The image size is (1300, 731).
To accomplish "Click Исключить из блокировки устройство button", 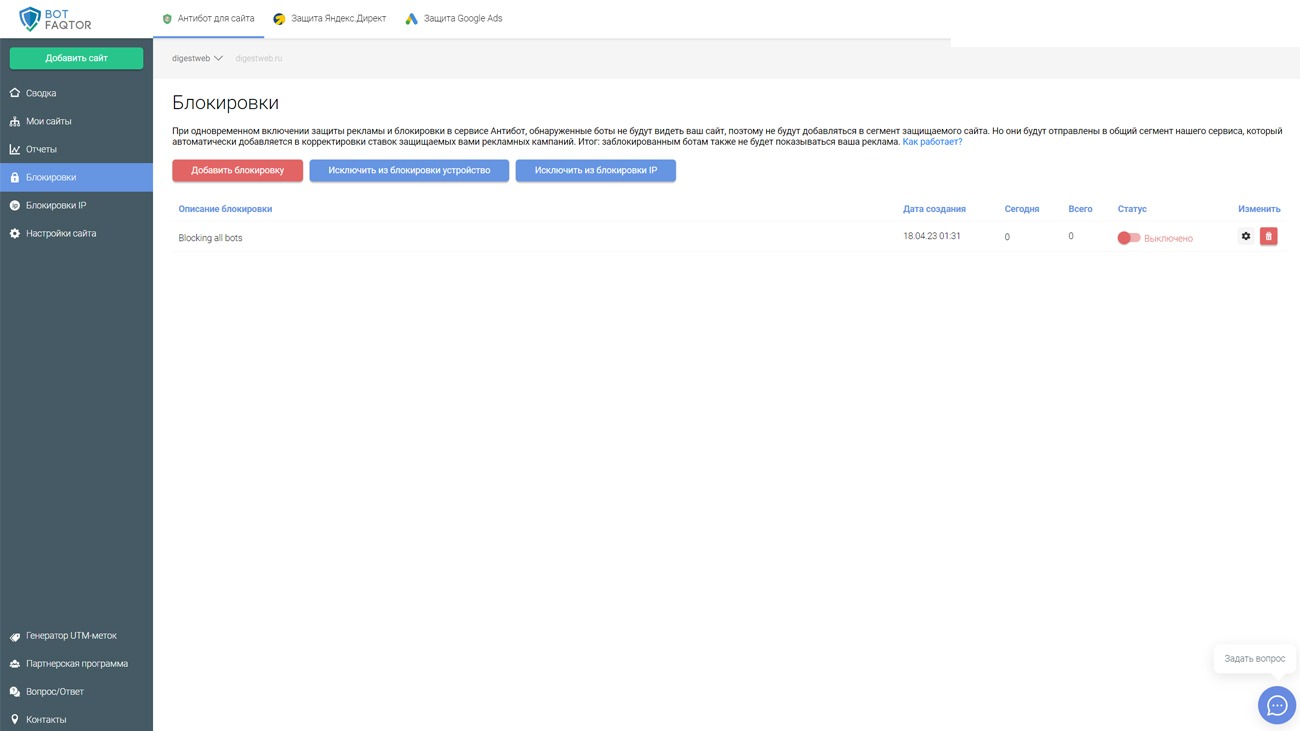I will pyautogui.click(x=409, y=170).
